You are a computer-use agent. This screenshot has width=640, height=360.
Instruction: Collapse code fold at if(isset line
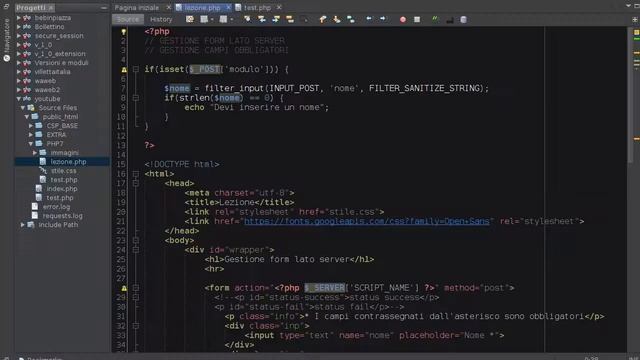[136, 69]
